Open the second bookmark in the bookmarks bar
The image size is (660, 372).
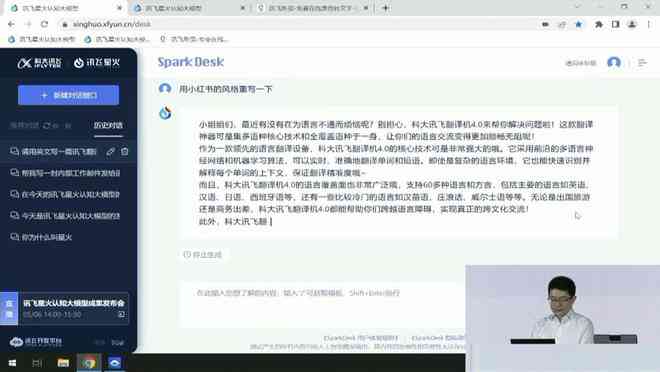pos(117,39)
